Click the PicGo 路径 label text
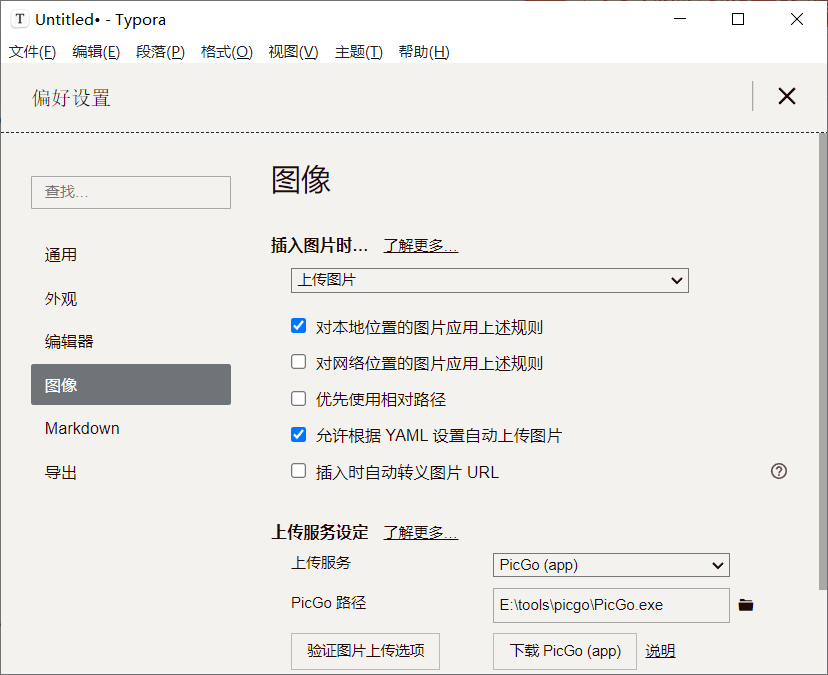 (328, 603)
